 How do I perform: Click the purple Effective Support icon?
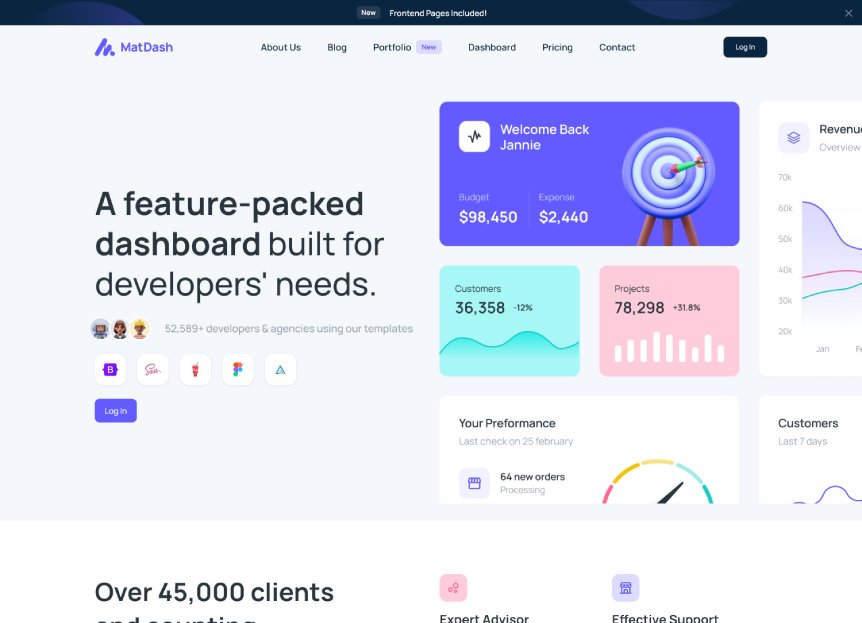(x=625, y=588)
